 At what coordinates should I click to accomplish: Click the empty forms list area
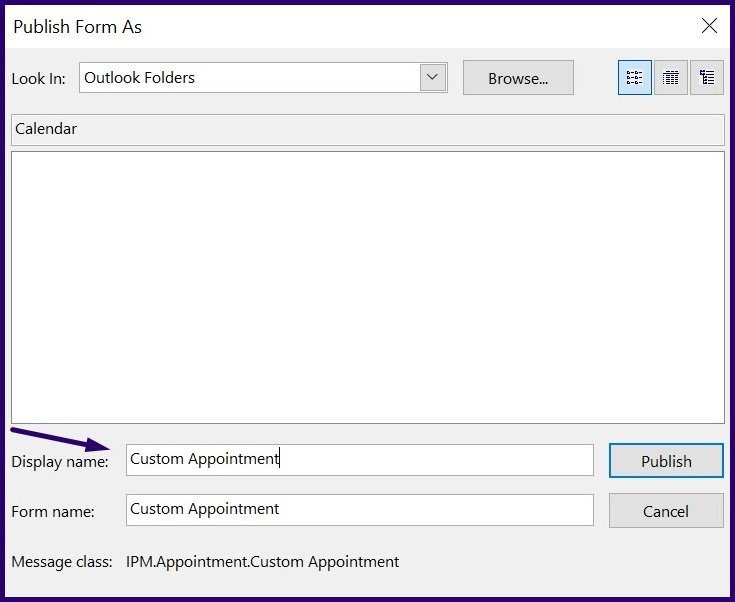coord(368,287)
